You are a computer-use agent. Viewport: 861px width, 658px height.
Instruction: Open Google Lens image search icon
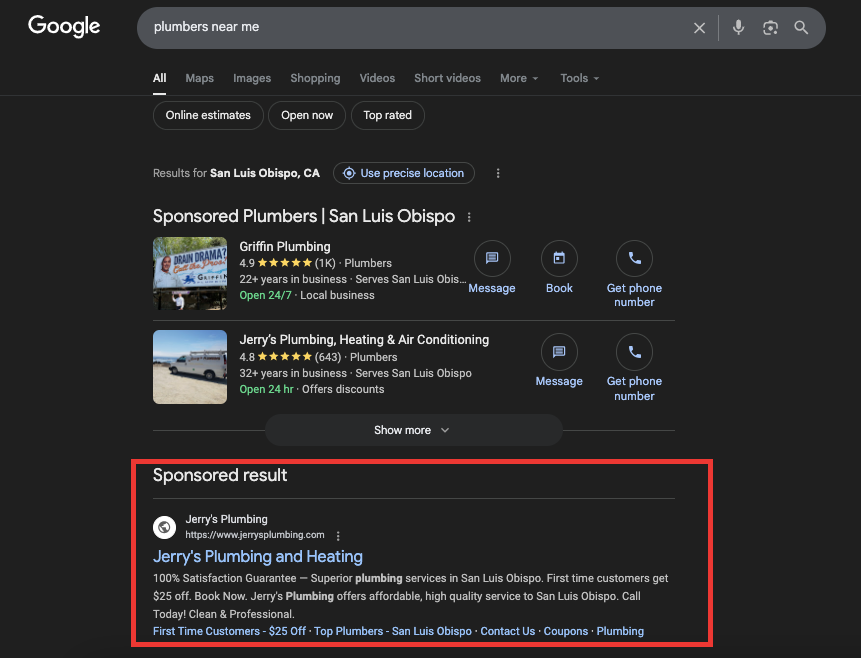coord(770,28)
